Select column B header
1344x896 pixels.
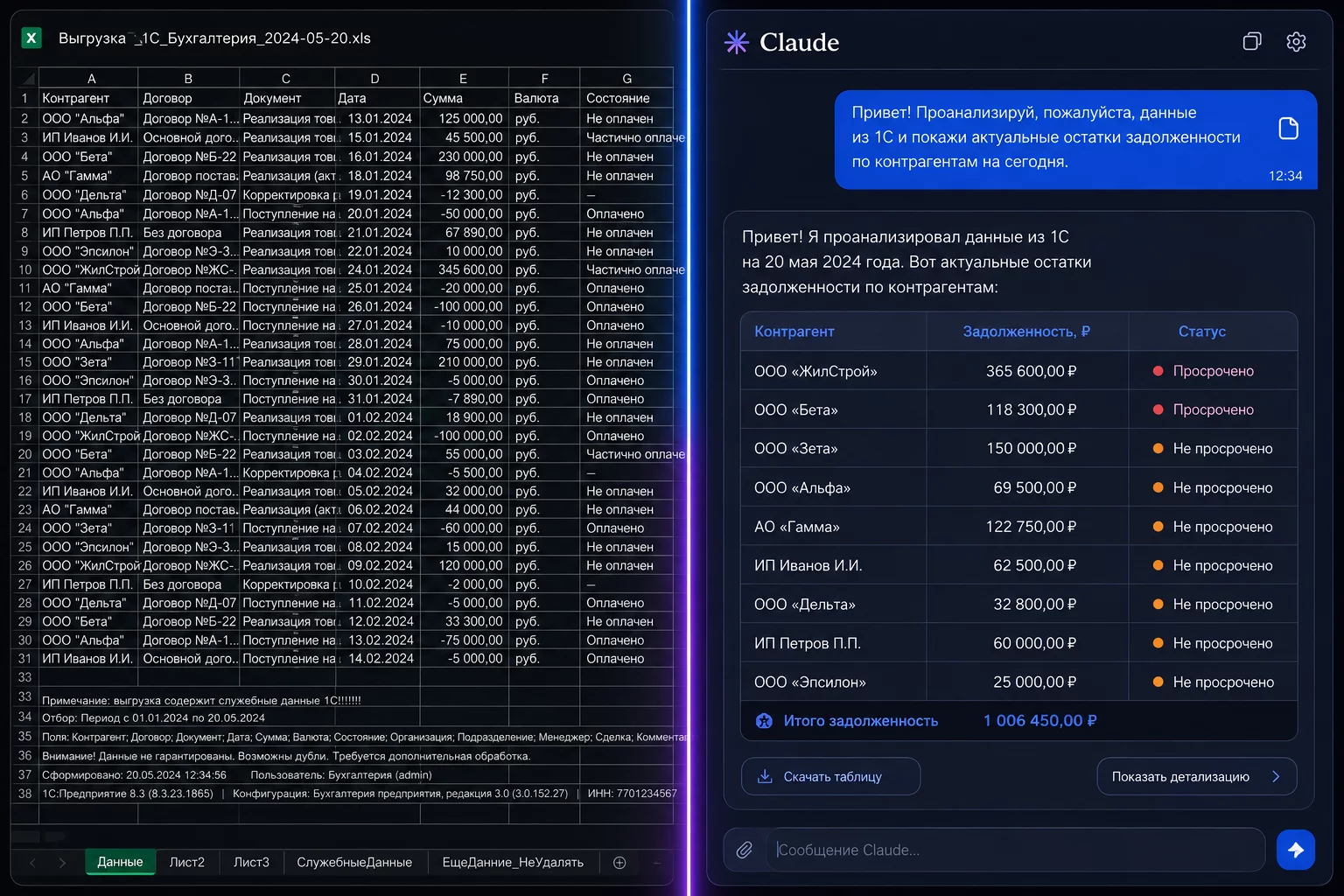[x=188, y=78]
